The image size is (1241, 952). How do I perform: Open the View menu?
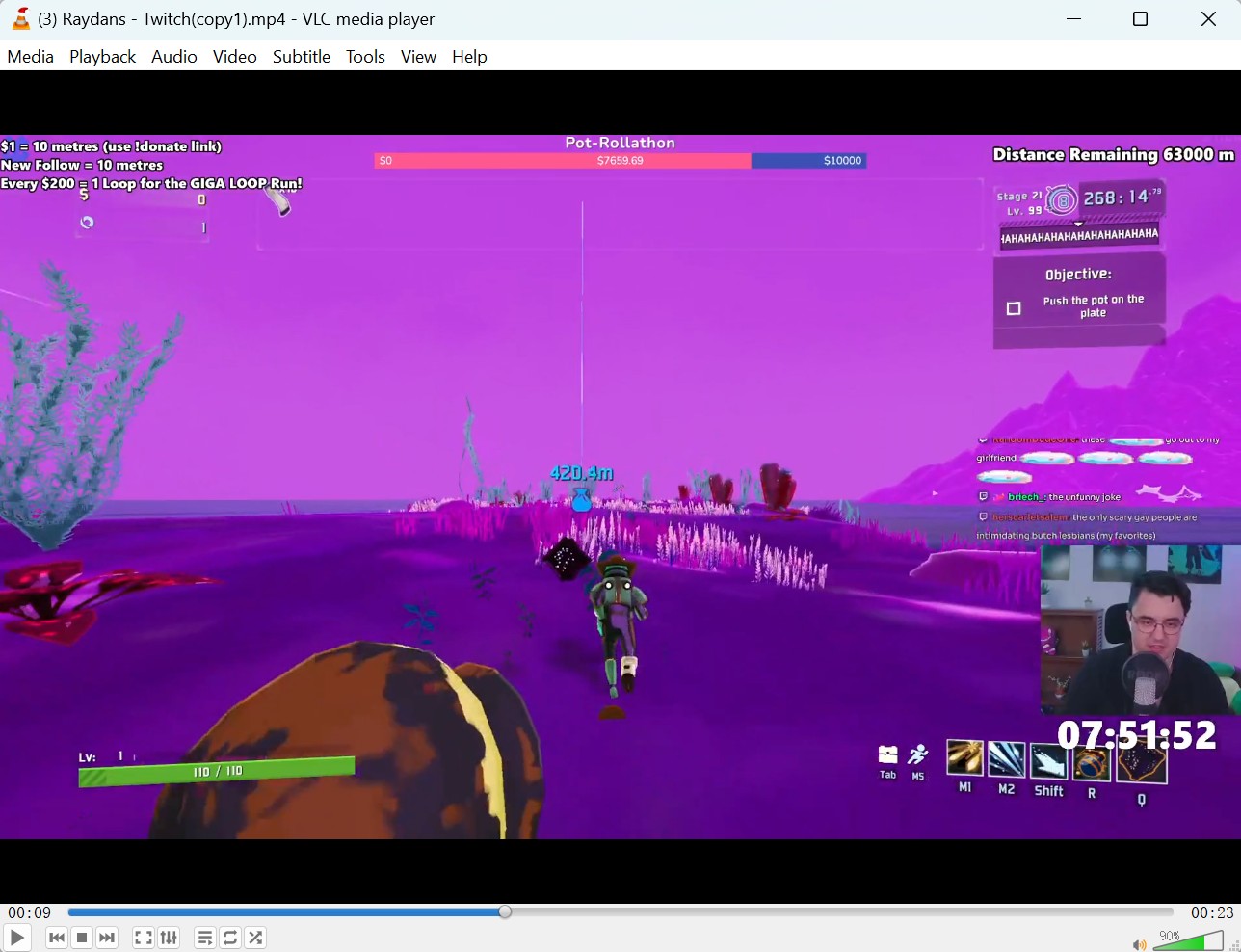[418, 57]
